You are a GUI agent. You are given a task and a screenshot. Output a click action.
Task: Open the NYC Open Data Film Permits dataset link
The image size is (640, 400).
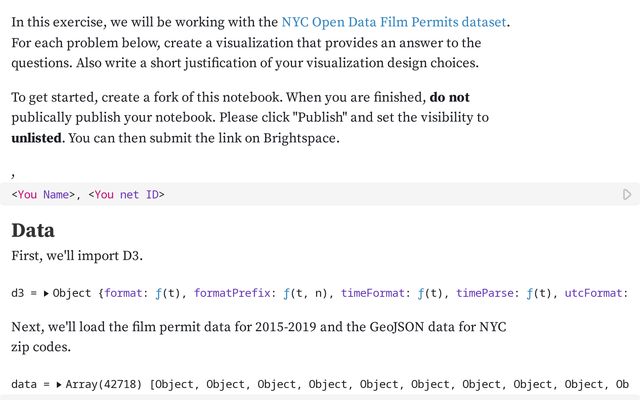pos(394,22)
